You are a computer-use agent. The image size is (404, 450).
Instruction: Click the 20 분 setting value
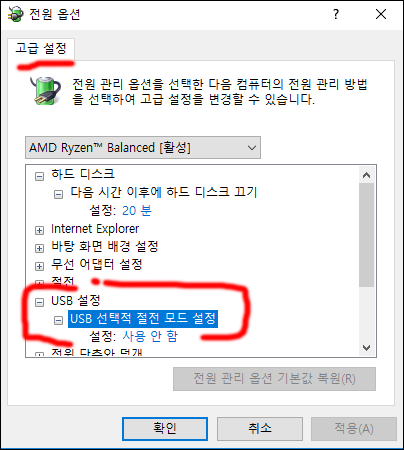[137, 211]
